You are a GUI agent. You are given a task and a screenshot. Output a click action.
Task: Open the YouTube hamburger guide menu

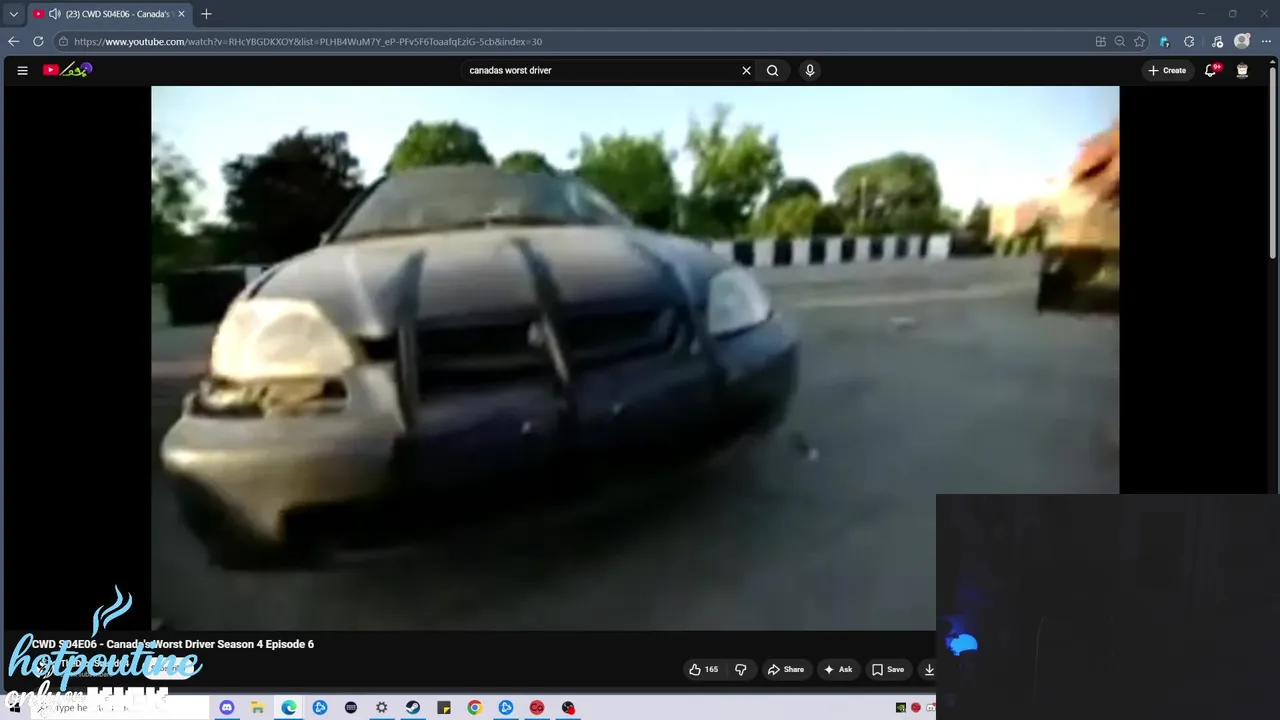(x=22, y=70)
